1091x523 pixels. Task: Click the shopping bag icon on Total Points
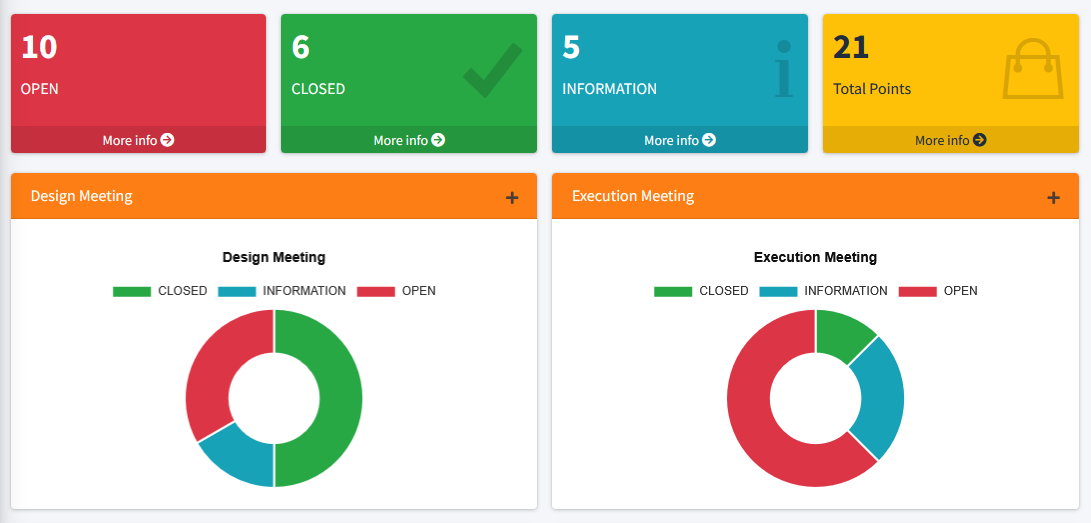[1033, 69]
